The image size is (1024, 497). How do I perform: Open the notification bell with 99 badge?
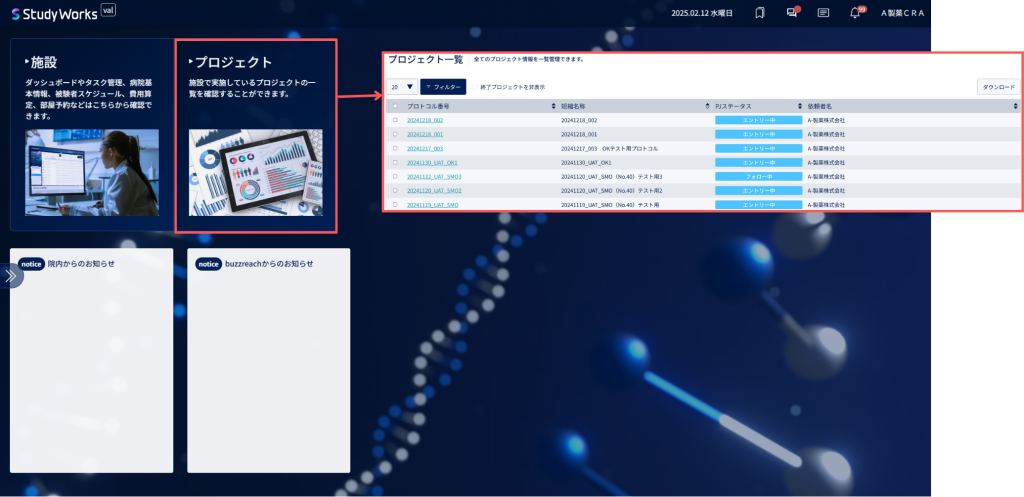[x=856, y=12]
